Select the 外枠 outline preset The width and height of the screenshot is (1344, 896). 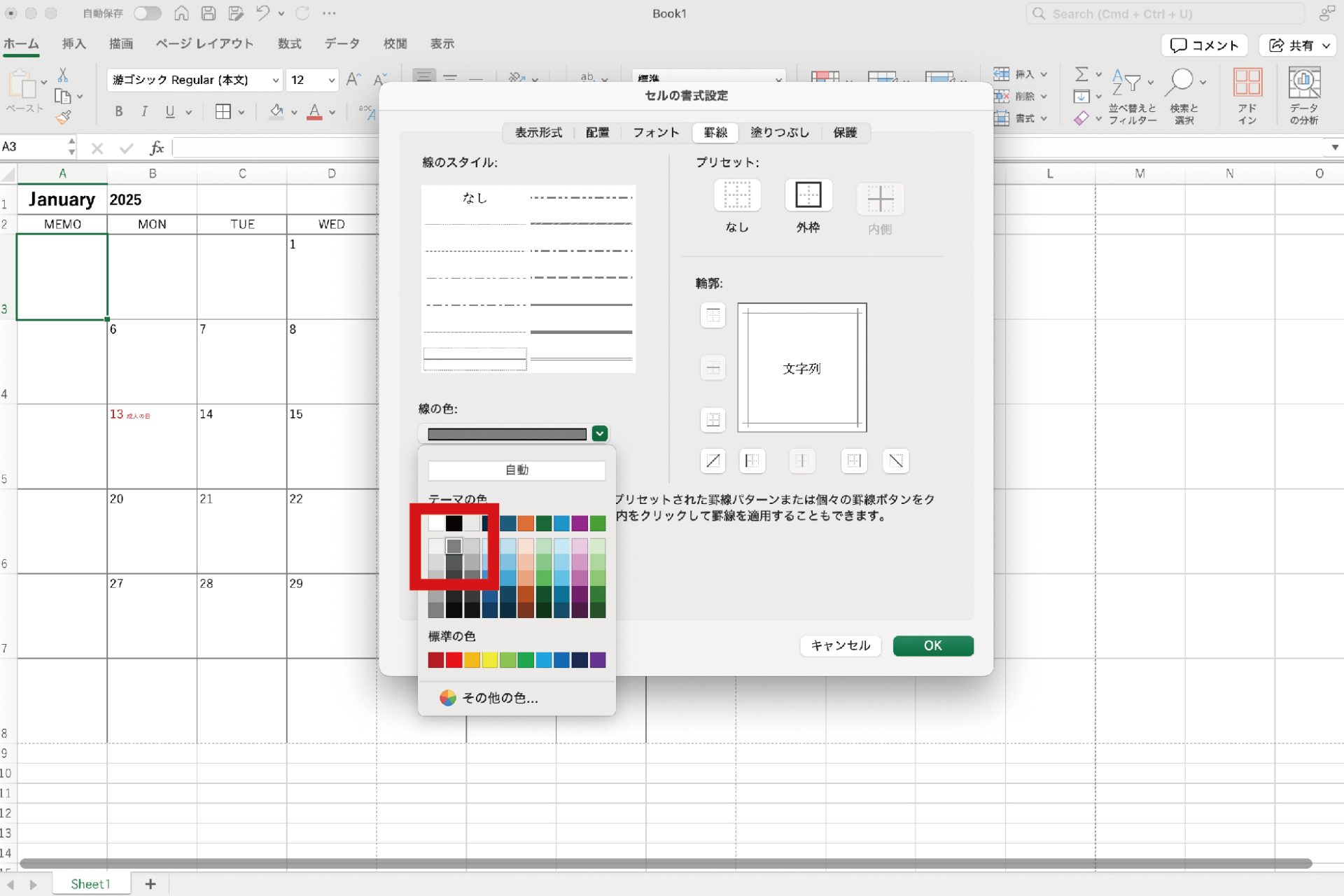(808, 196)
